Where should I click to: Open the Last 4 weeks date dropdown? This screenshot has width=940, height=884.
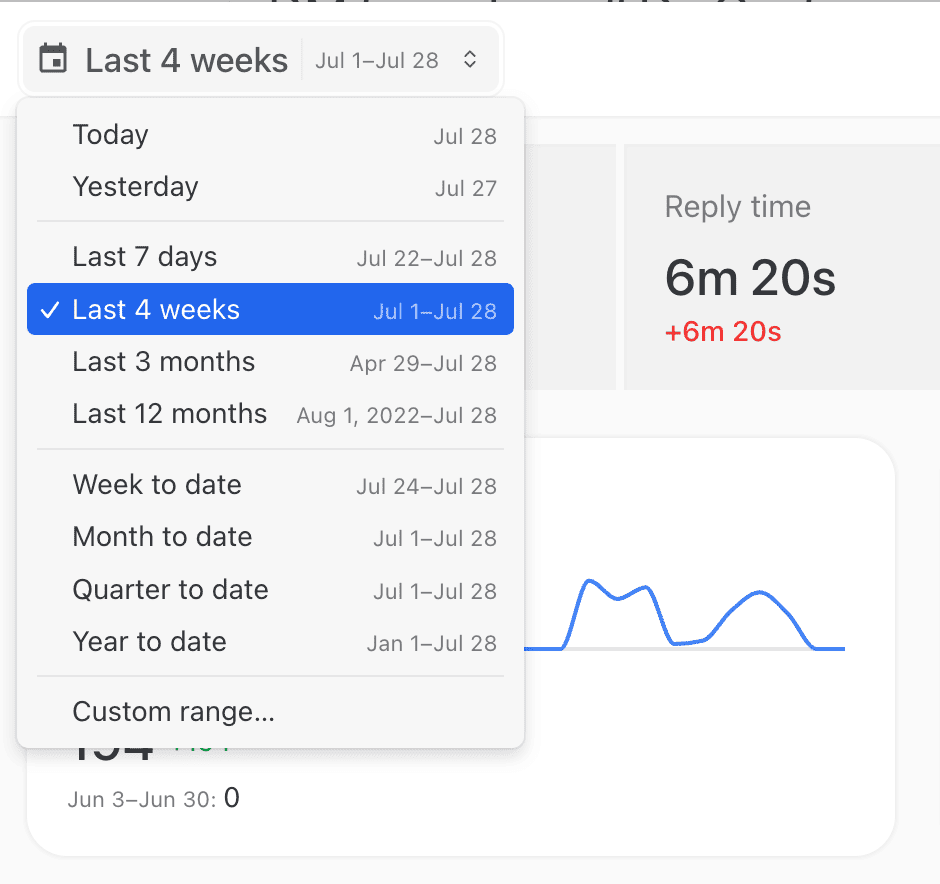(261, 59)
